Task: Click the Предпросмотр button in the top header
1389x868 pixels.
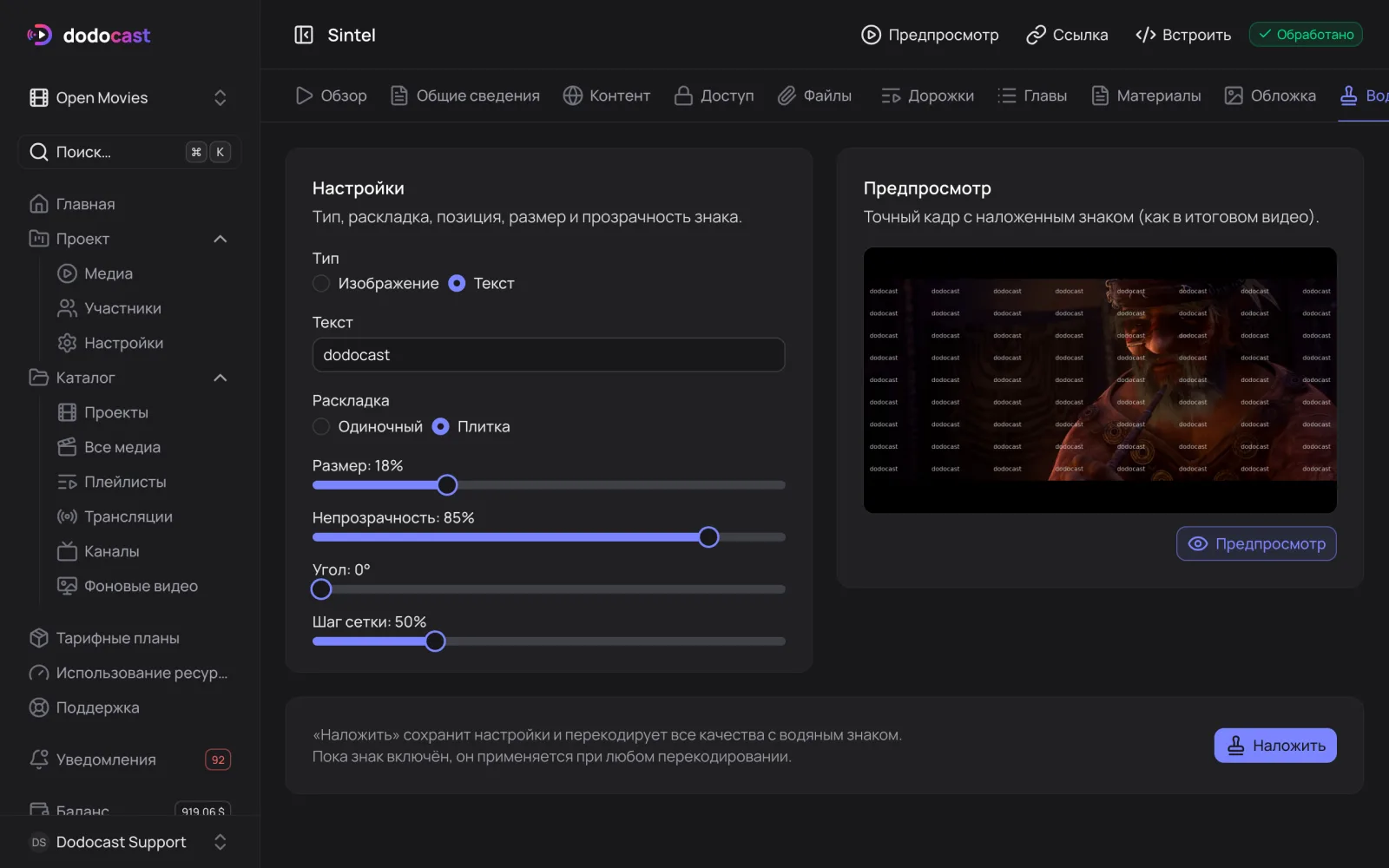Action: (x=930, y=35)
